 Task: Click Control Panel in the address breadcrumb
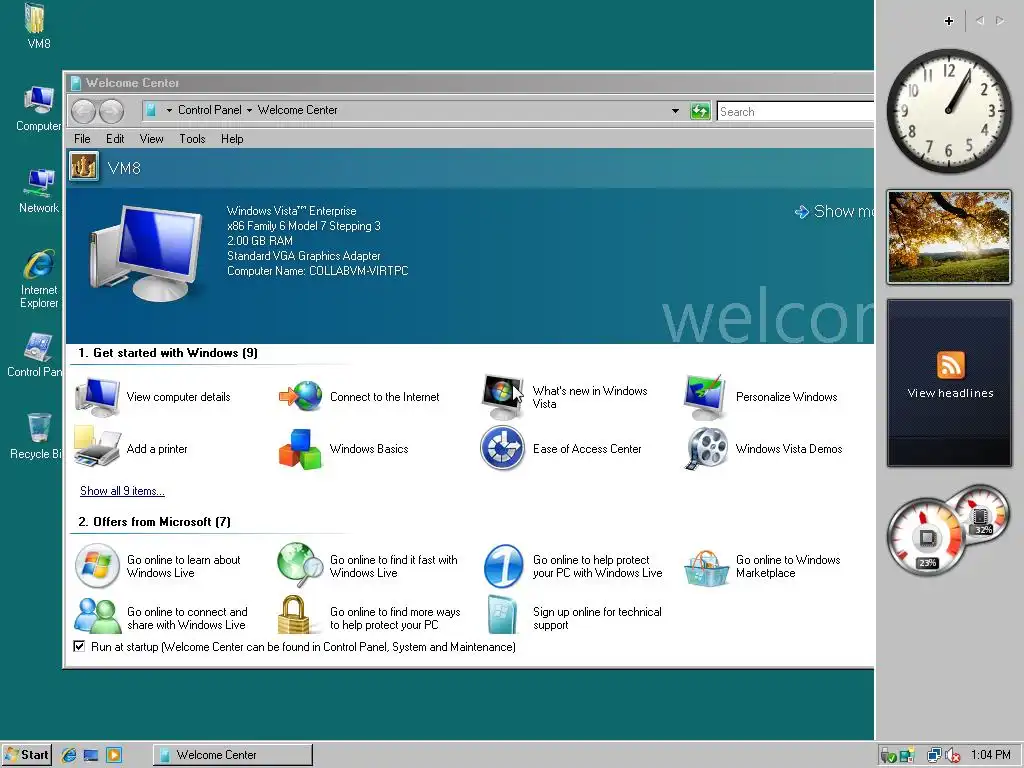click(210, 110)
